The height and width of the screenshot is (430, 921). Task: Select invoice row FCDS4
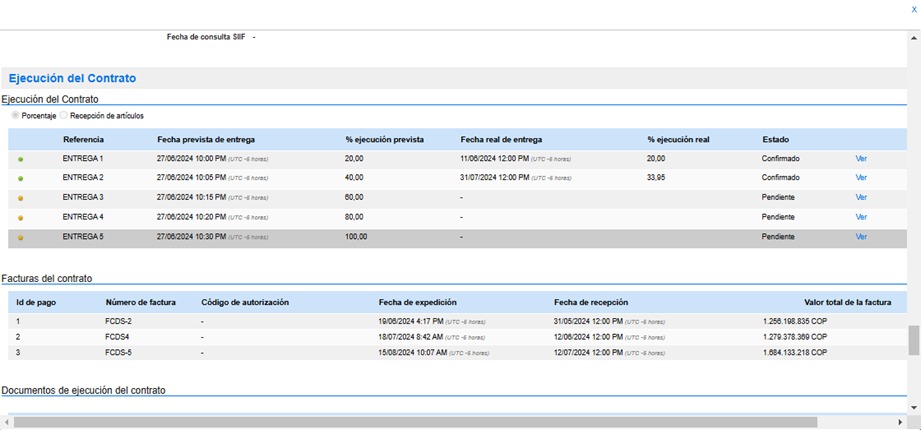(x=118, y=337)
